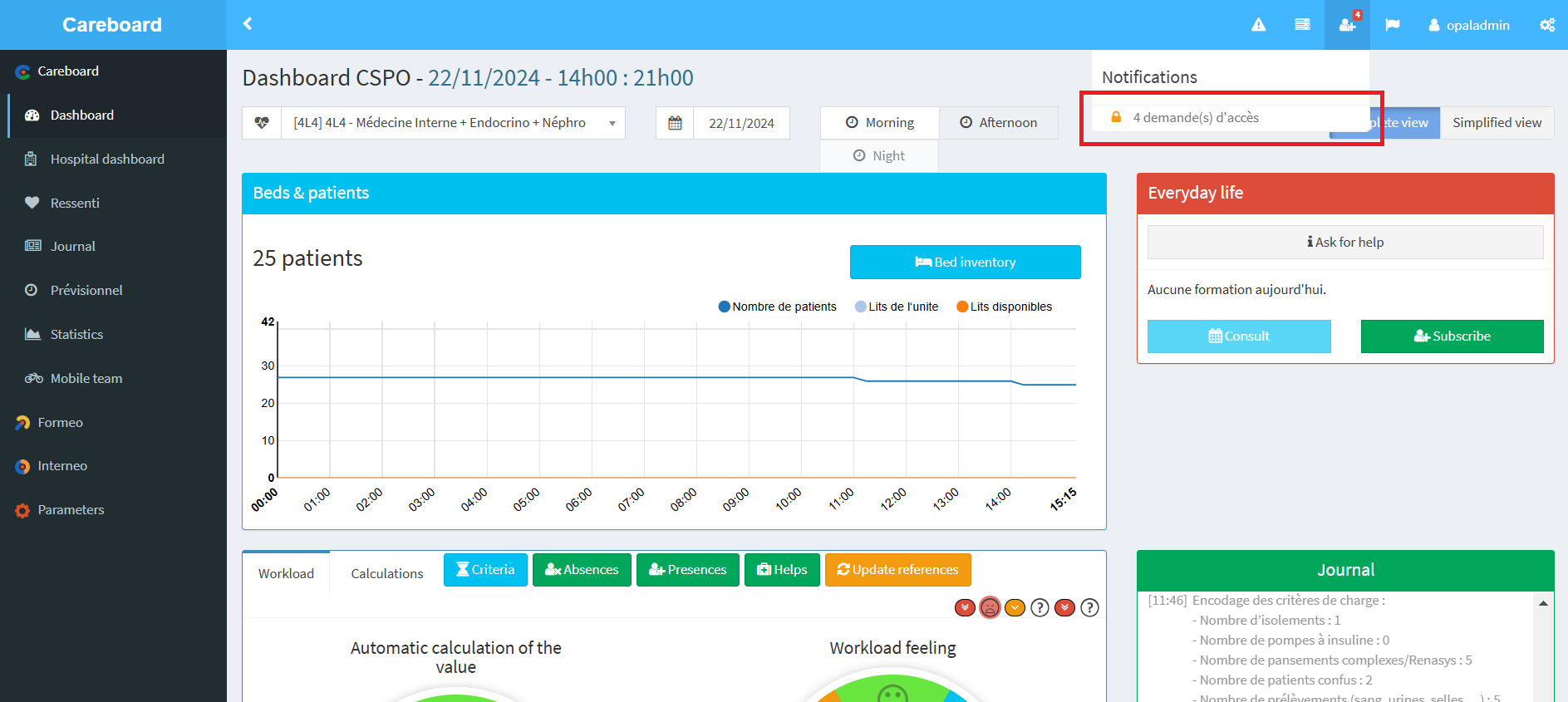Click Journal panel scrollbar up arrow
The width and height of the screenshot is (1568, 702).
click(x=1543, y=603)
